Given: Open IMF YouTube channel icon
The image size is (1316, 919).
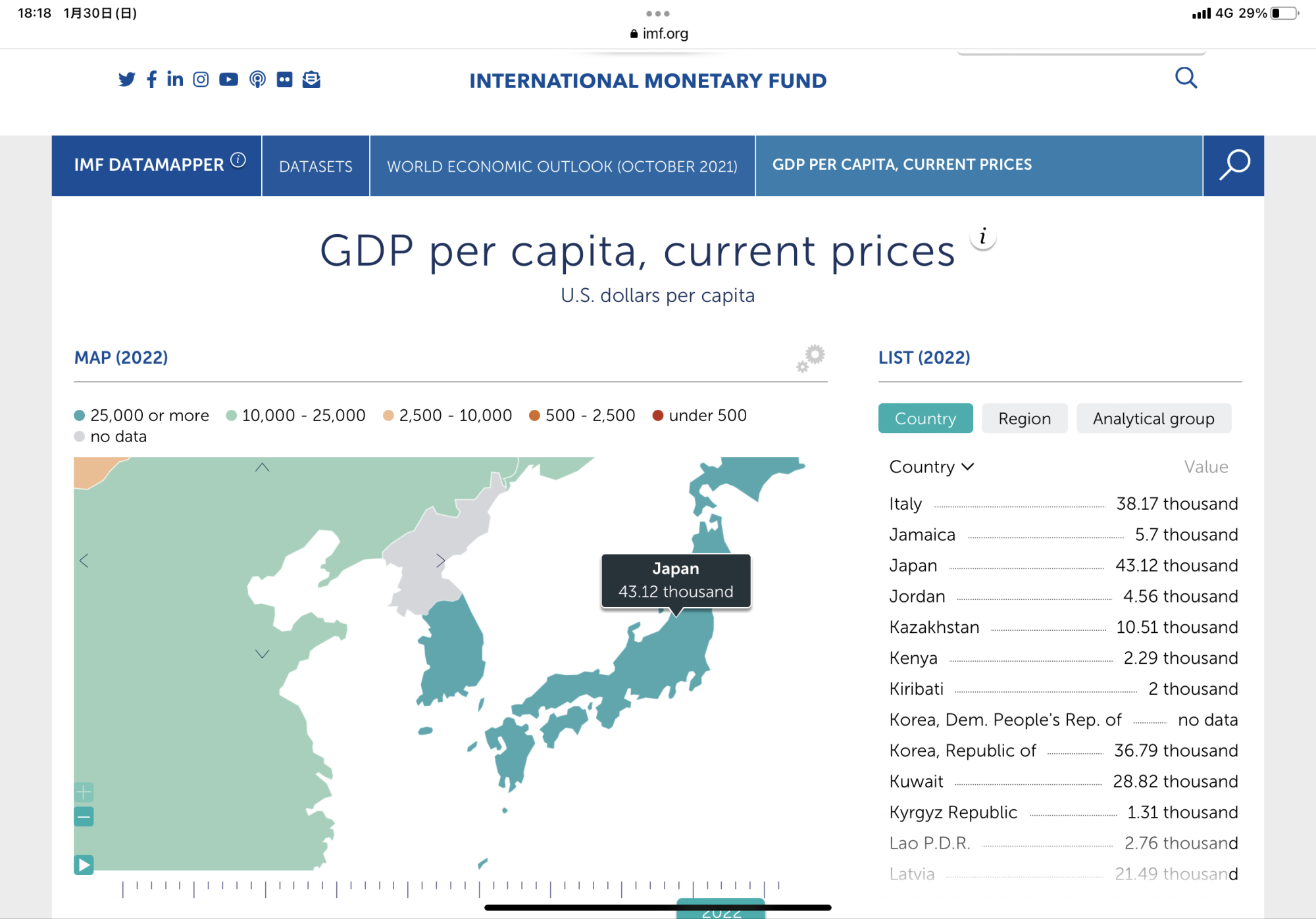Looking at the screenshot, I should (228, 80).
